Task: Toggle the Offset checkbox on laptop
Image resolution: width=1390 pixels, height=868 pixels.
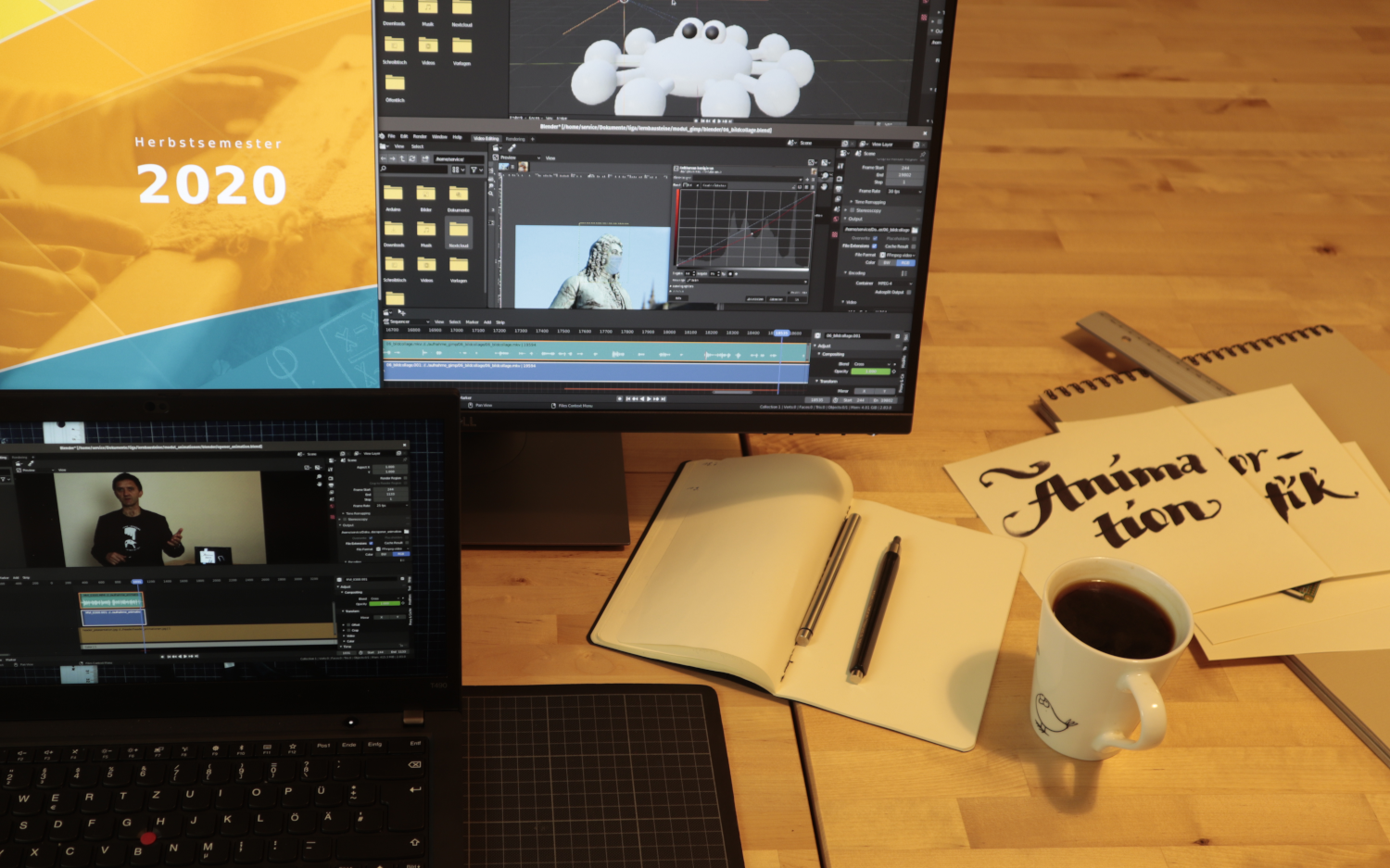Action: [348, 624]
